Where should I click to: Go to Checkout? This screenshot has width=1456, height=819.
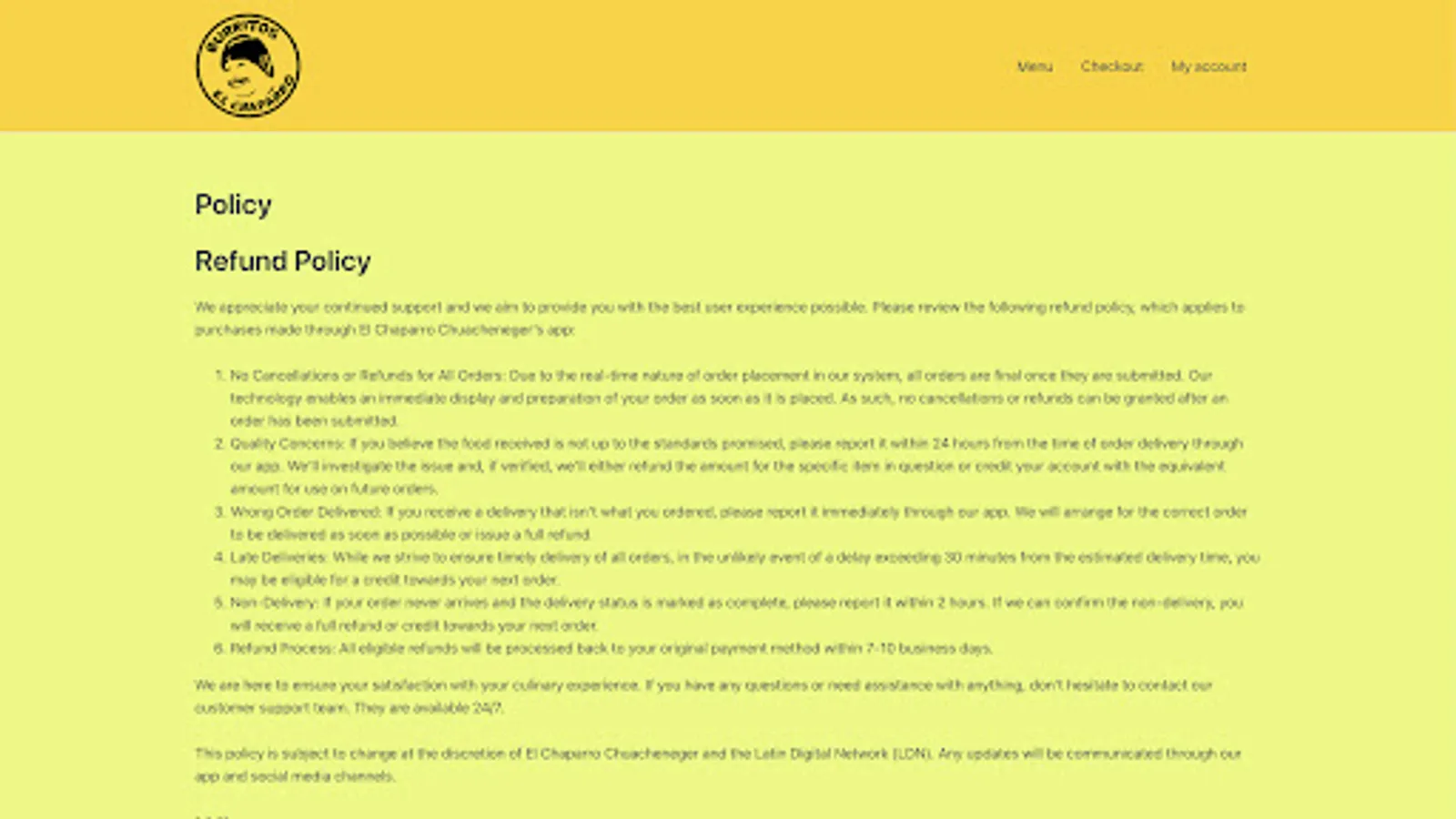tap(1112, 66)
